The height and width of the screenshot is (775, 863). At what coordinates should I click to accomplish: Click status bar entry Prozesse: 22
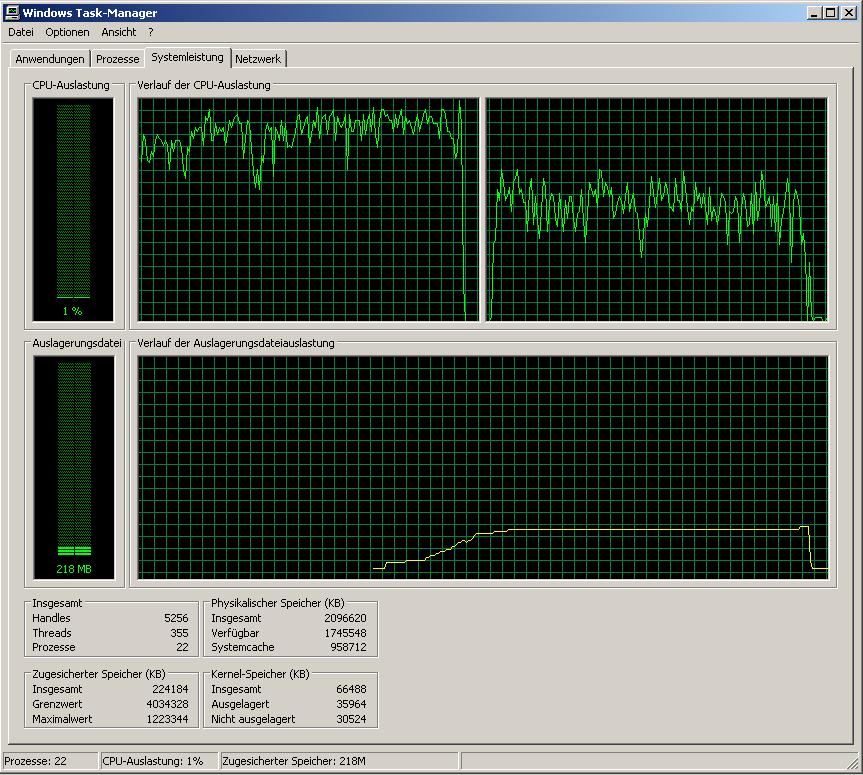51,761
